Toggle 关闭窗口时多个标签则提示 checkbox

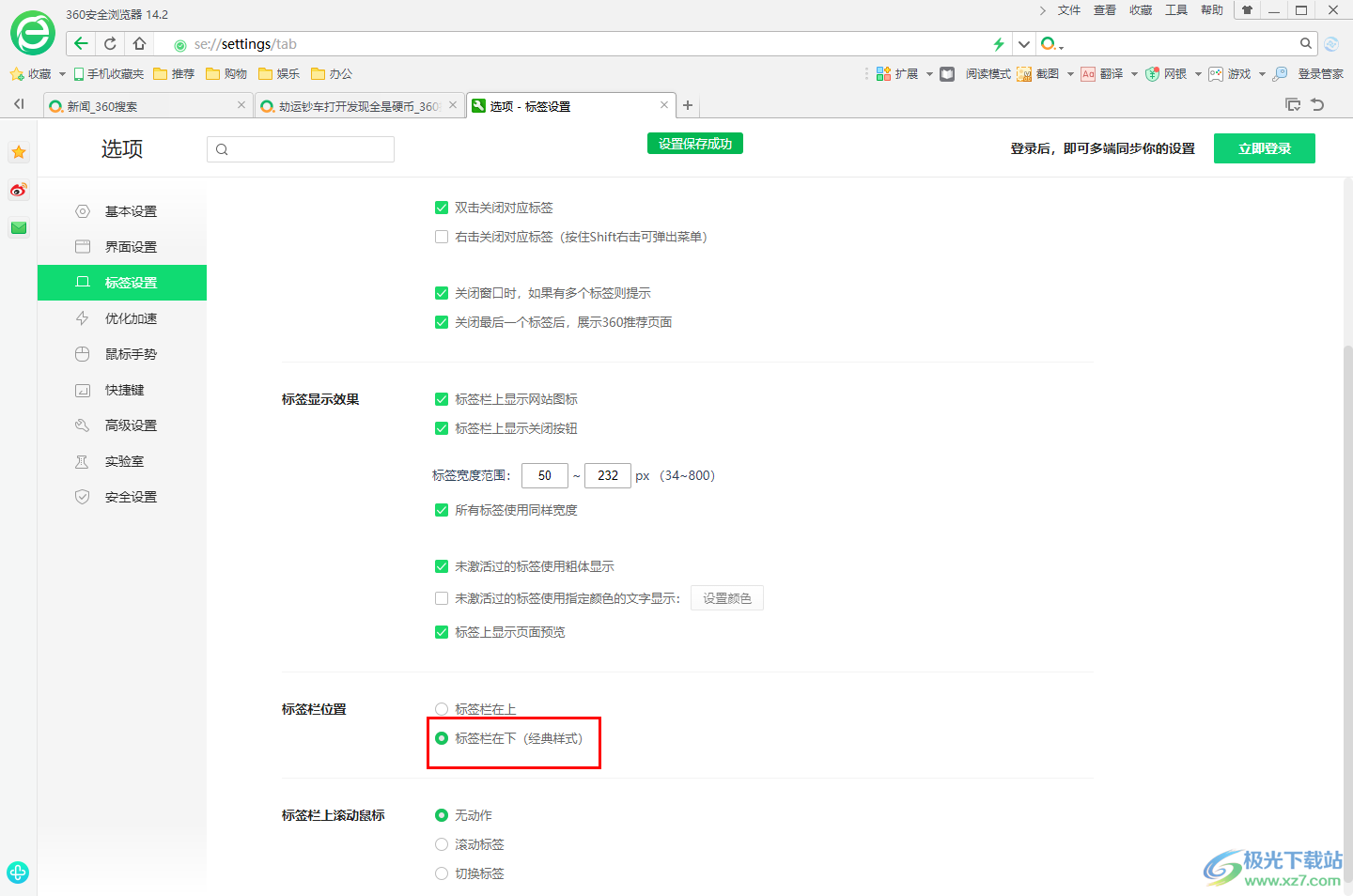click(x=442, y=293)
